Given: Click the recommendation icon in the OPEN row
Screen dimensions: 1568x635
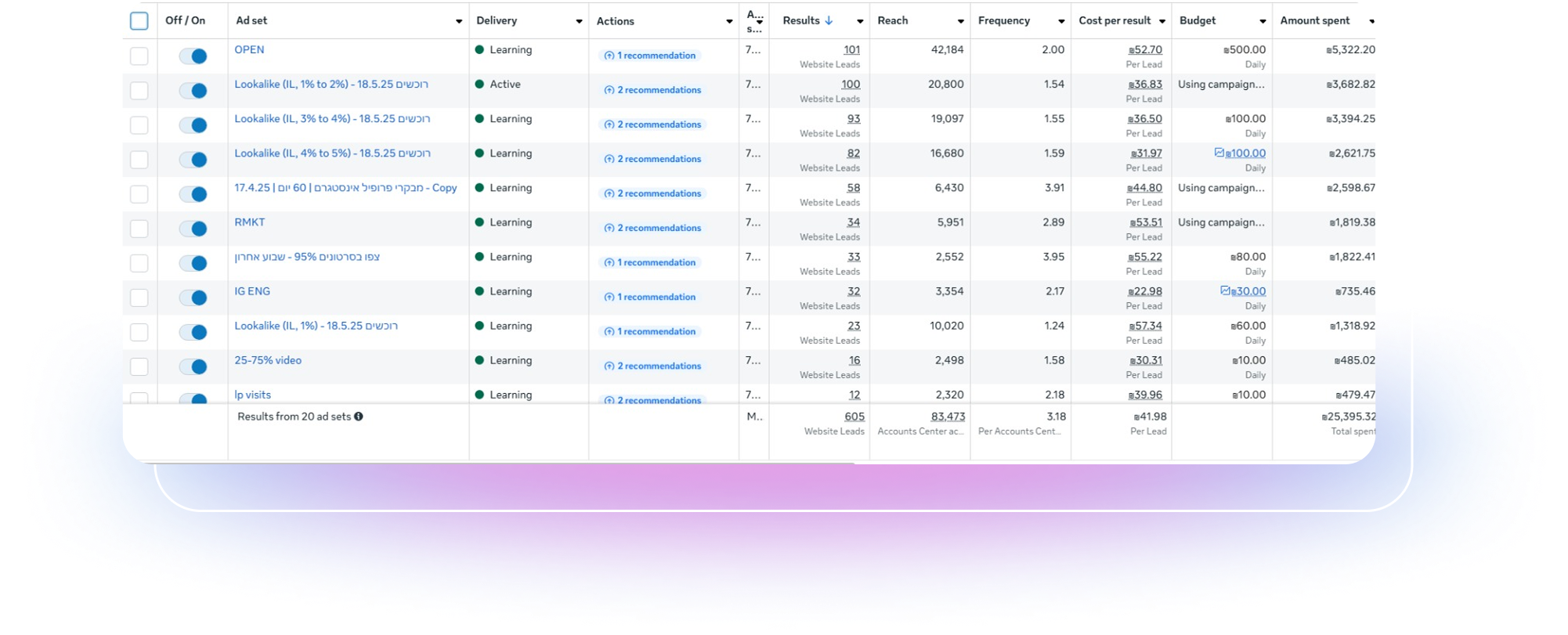Looking at the screenshot, I should (x=609, y=56).
